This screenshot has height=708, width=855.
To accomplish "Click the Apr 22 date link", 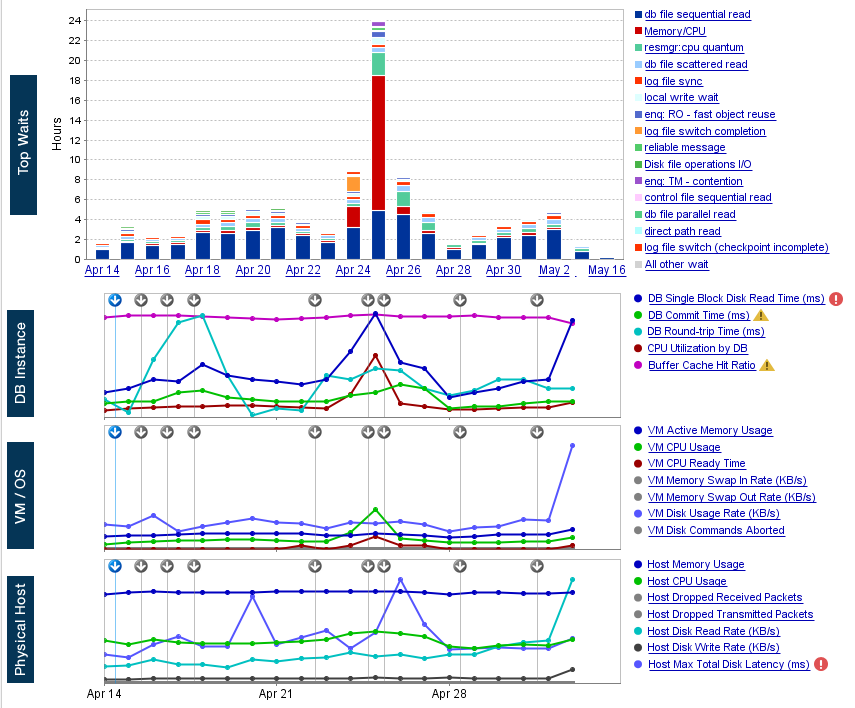I will pyautogui.click(x=303, y=270).
